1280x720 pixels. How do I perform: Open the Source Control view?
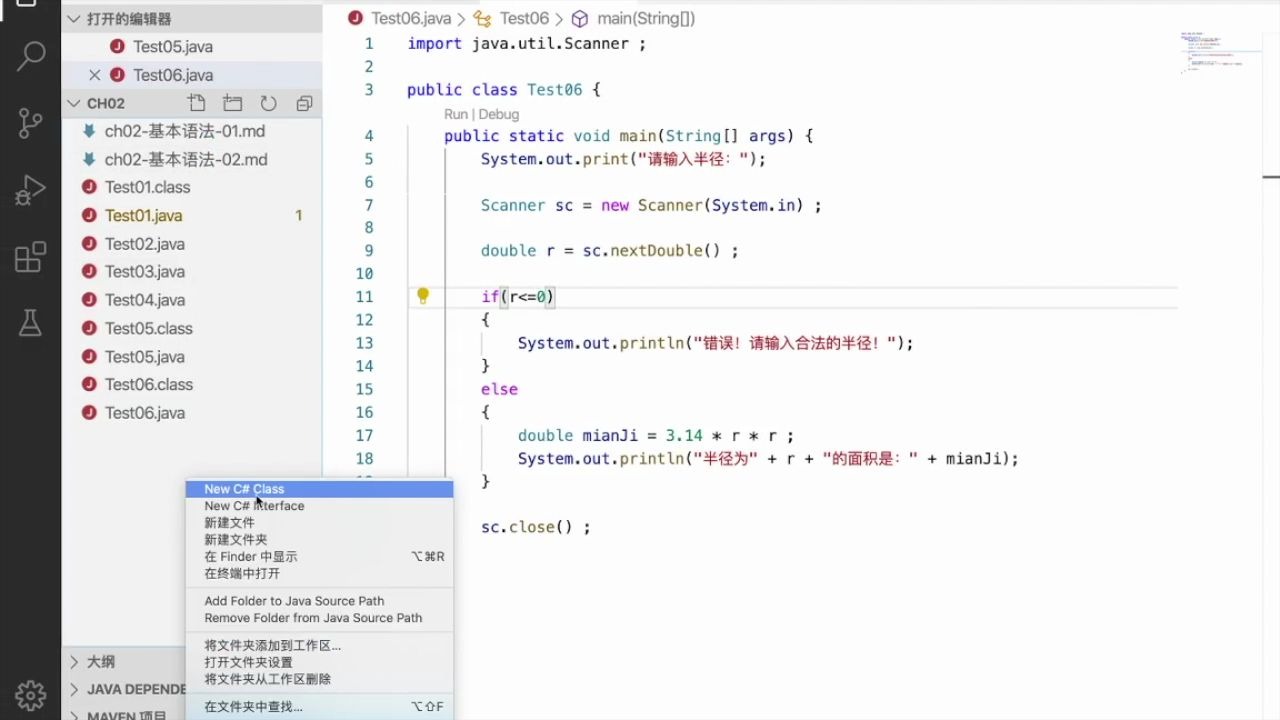tap(31, 122)
